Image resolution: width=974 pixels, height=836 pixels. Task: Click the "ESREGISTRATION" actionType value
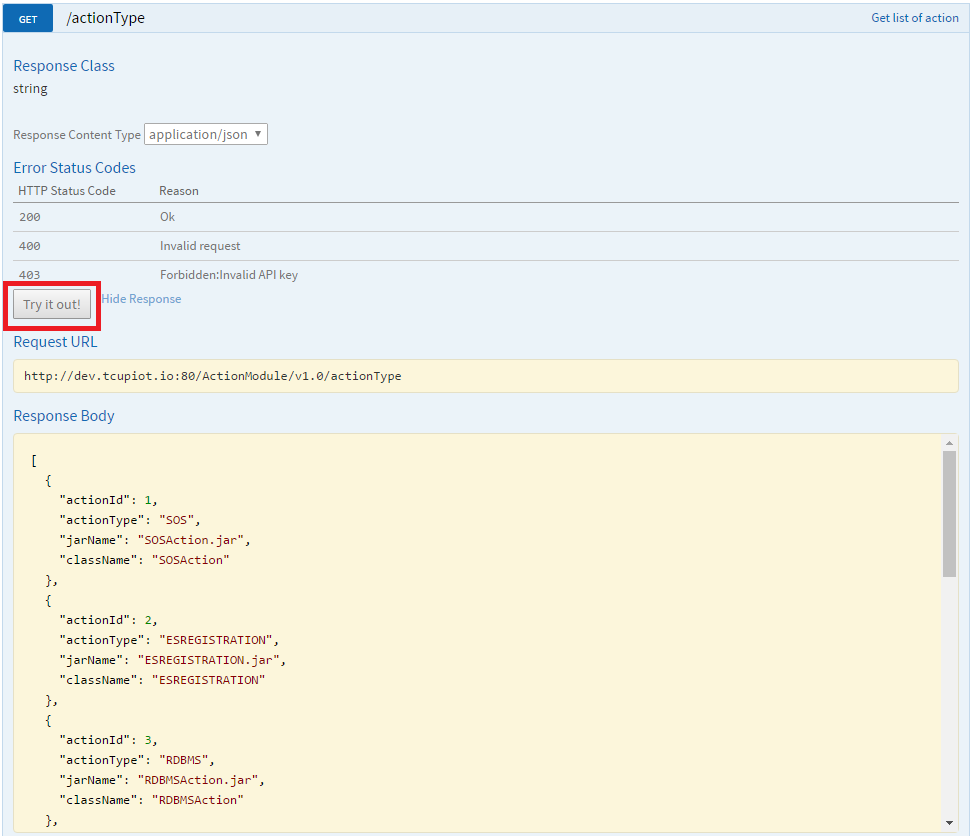[216, 640]
